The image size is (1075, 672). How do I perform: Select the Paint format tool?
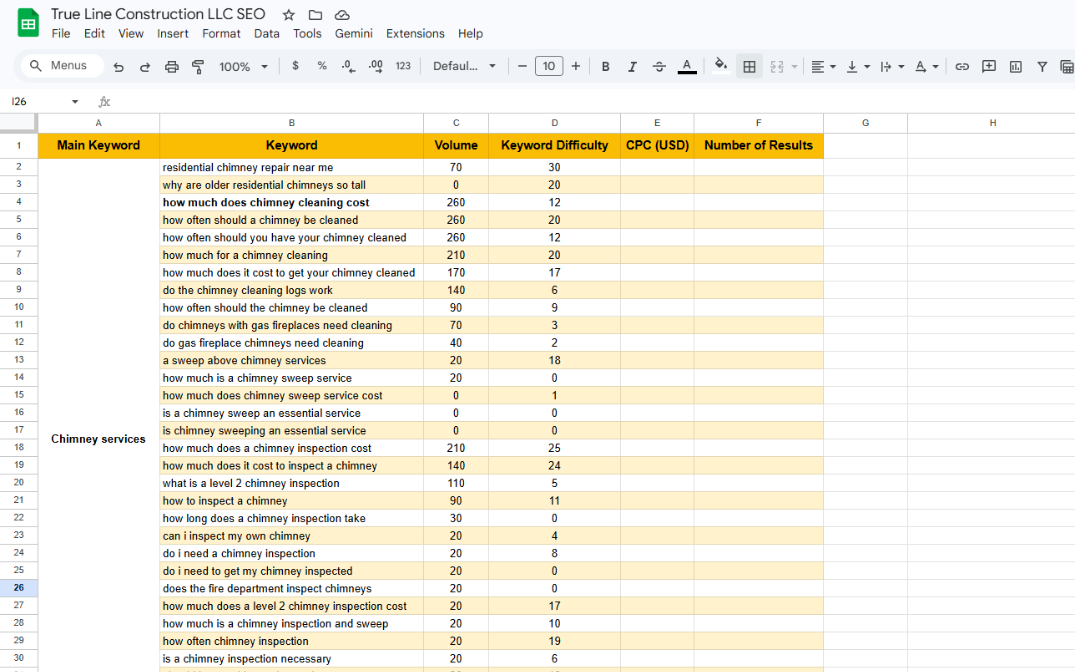197,67
